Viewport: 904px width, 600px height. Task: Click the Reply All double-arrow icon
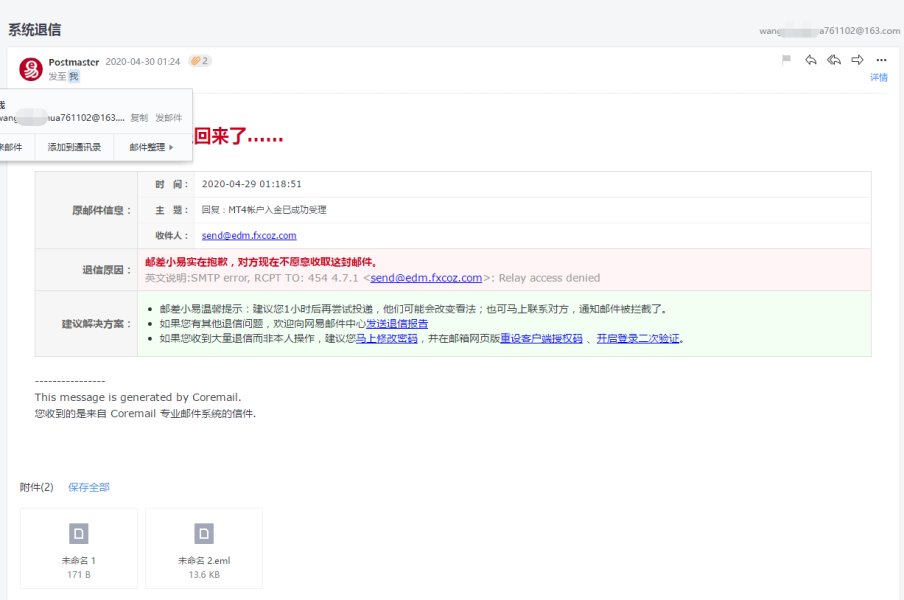[x=834, y=60]
